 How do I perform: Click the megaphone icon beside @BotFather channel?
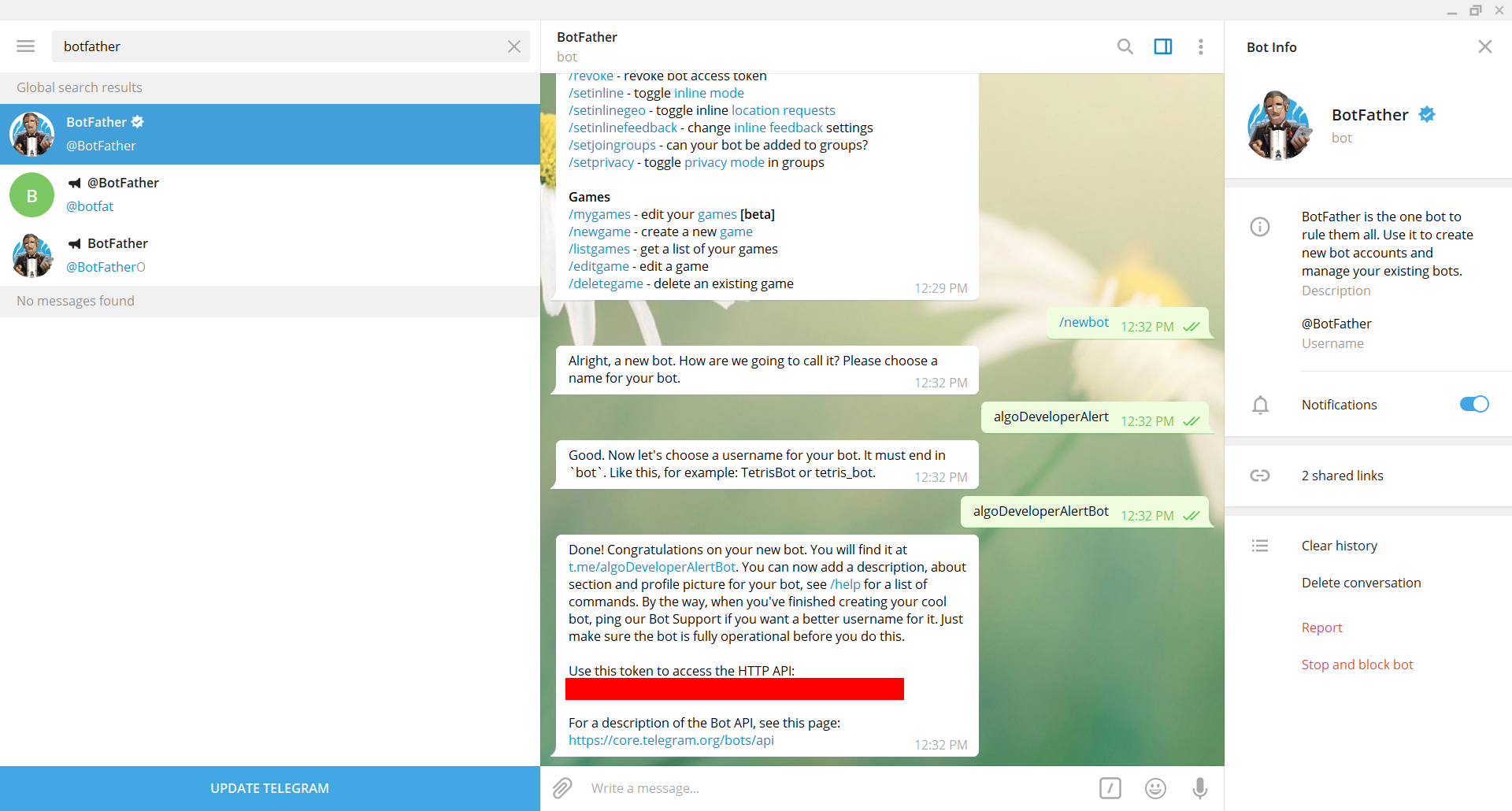75,183
